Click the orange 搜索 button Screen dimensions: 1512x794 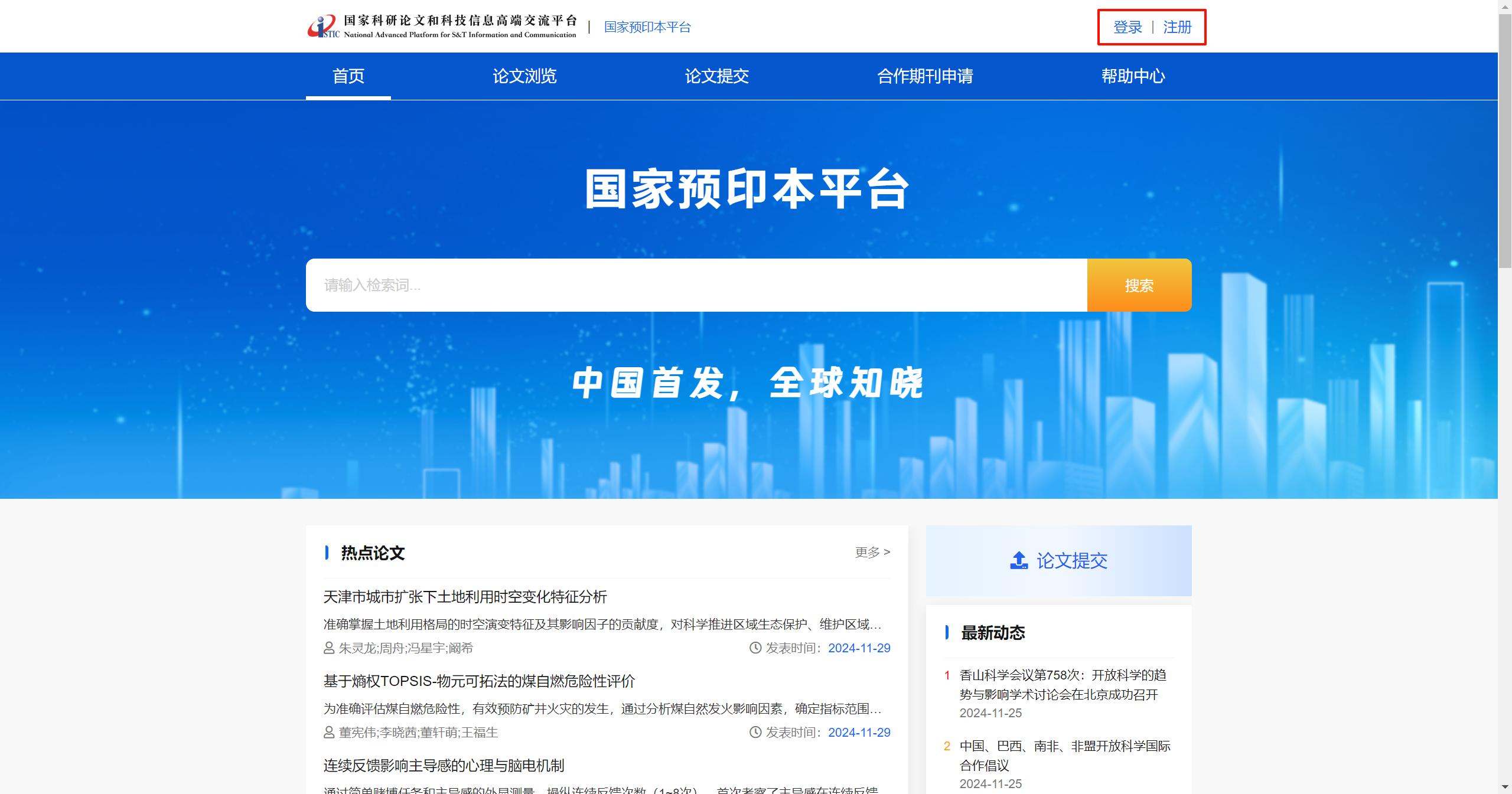1139,285
